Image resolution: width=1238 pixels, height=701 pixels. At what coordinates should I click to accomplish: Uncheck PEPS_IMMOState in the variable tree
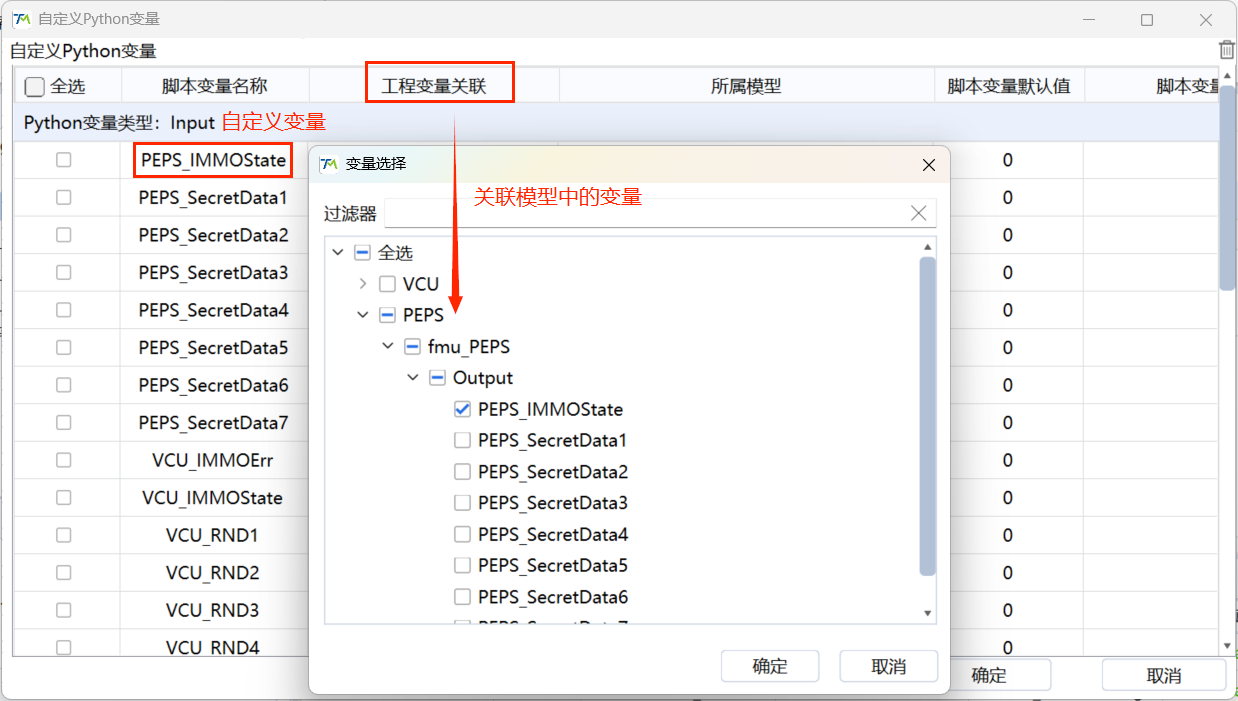pyautogui.click(x=462, y=409)
